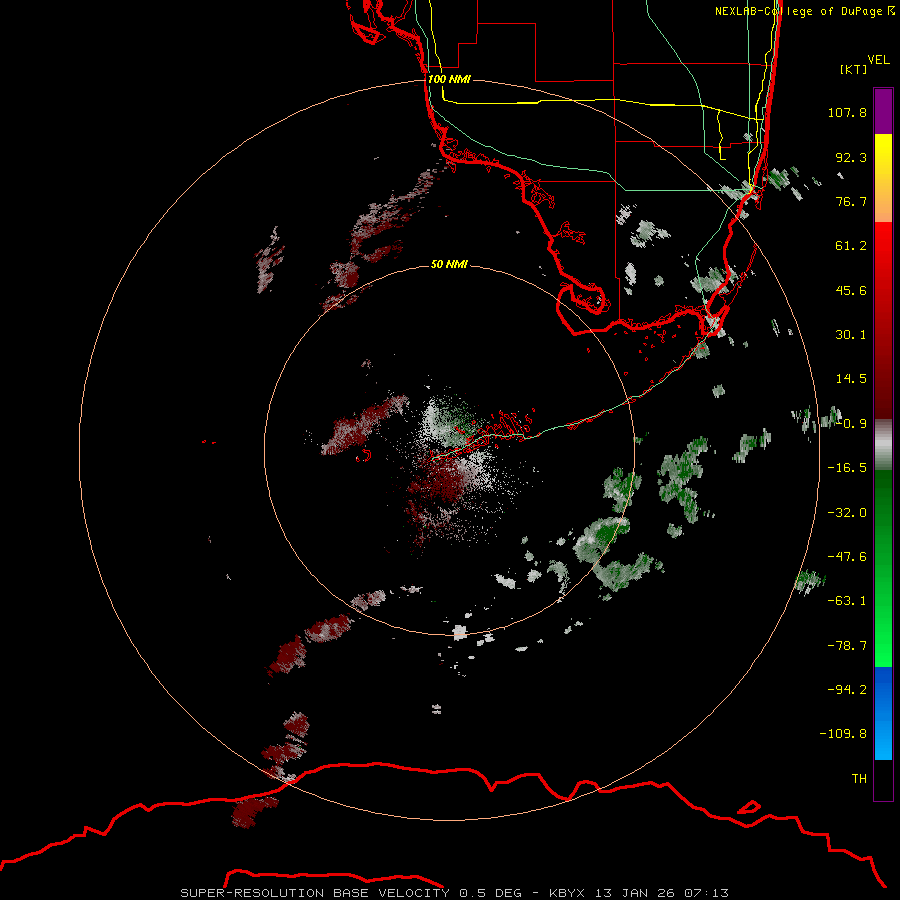Click the 13 JAN 26 date text
The height and width of the screenshot is (900, 900).
(636, 893)
